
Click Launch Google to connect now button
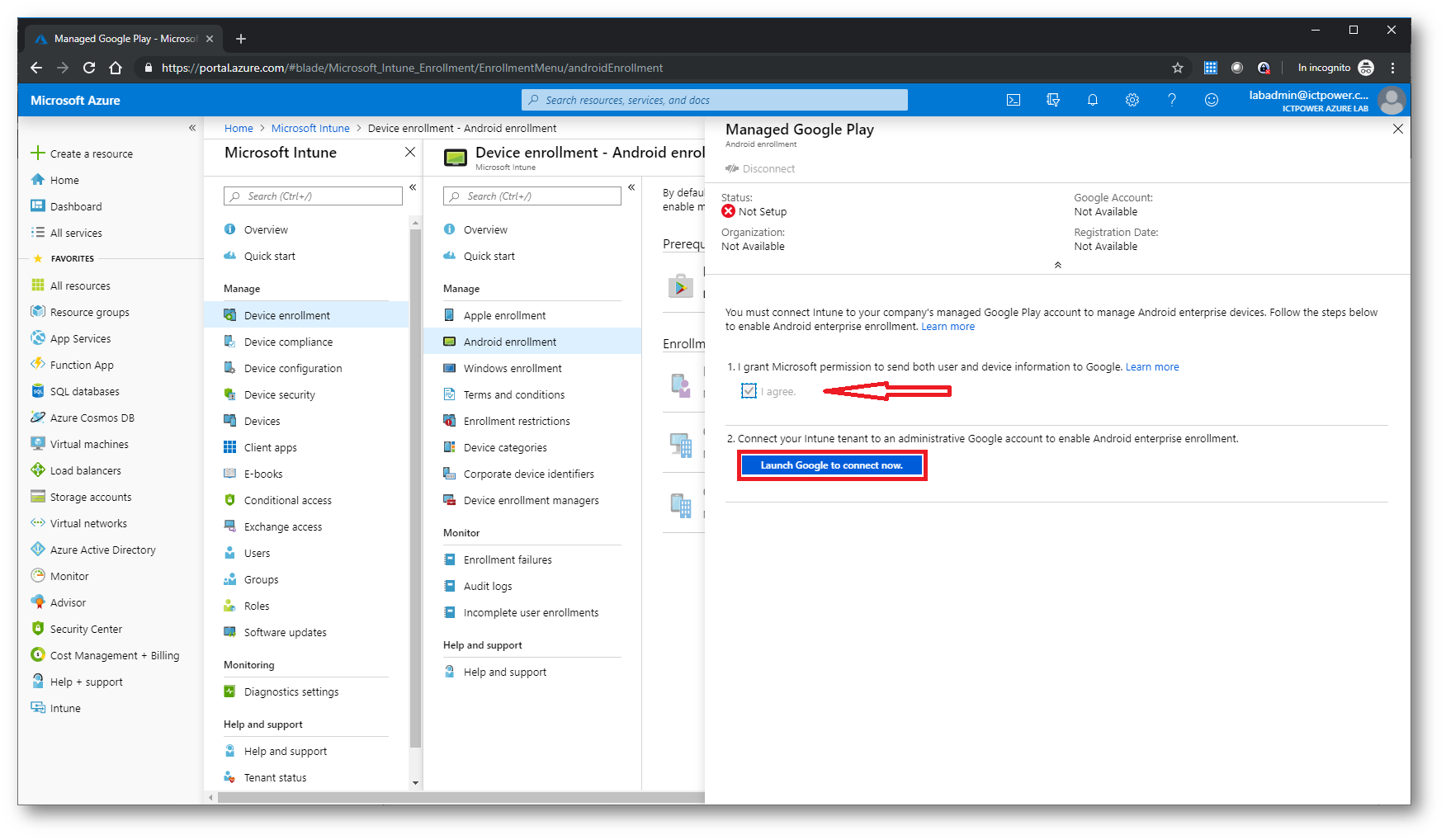point(831,465)
